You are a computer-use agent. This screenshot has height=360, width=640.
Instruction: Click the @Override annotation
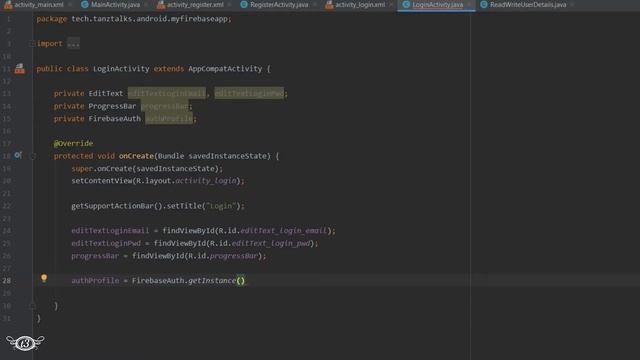point(73,143)
